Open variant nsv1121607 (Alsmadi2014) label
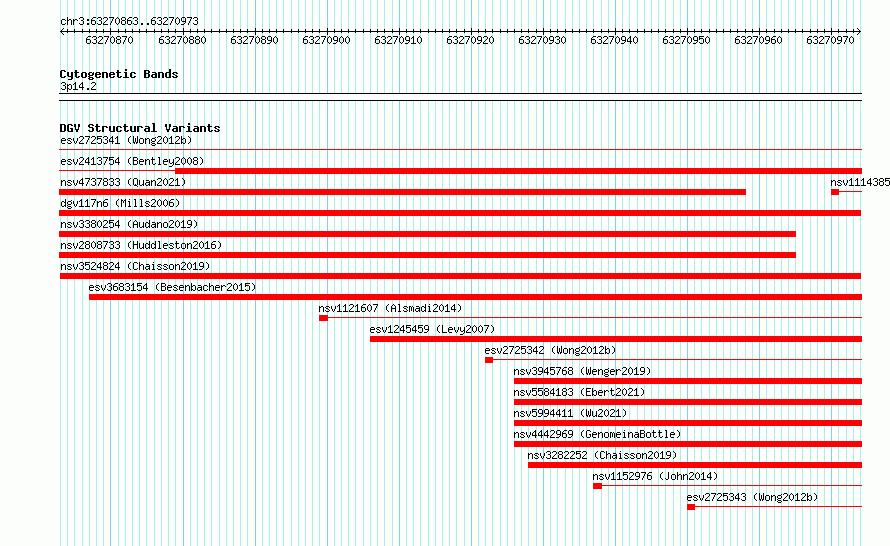890x546 pixels. tap(391, 308)
